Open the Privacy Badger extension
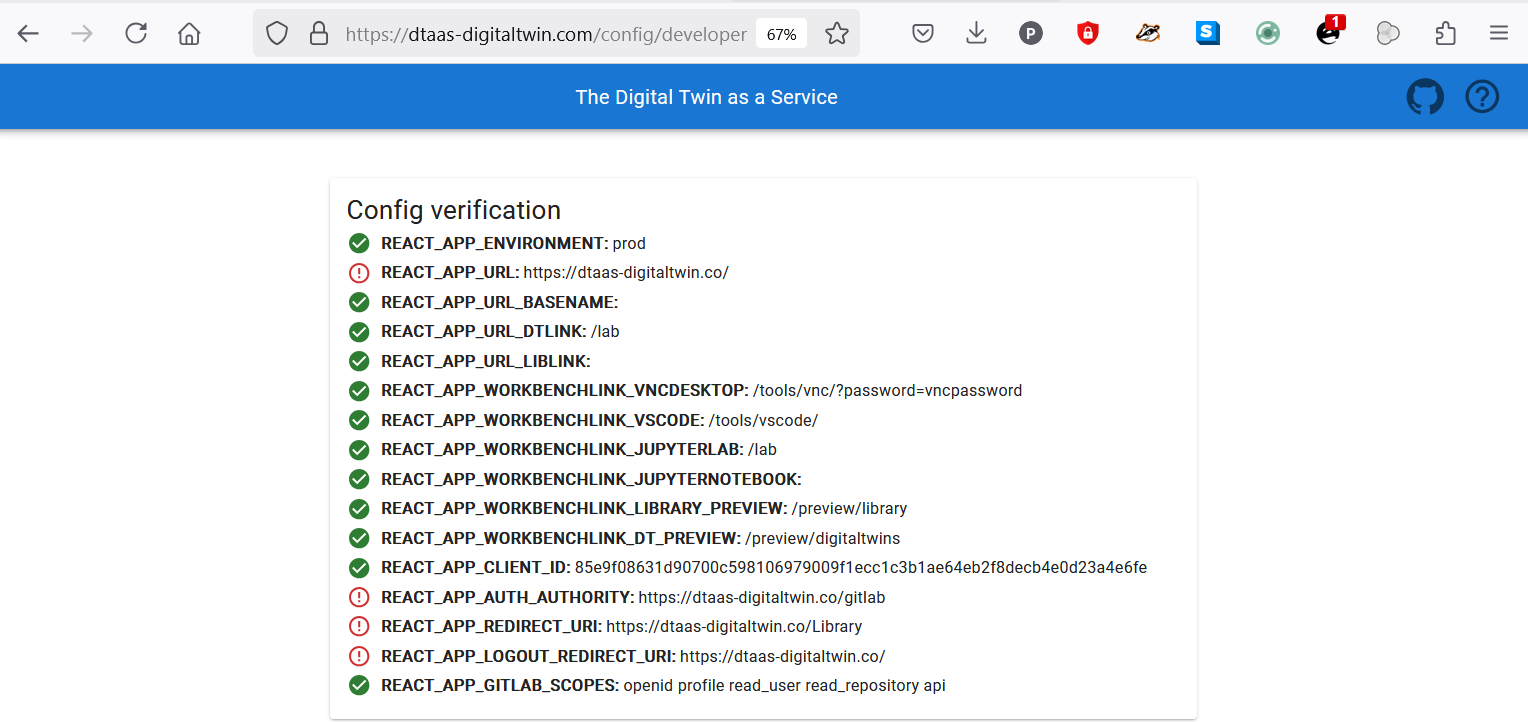 pos(1148,32)
